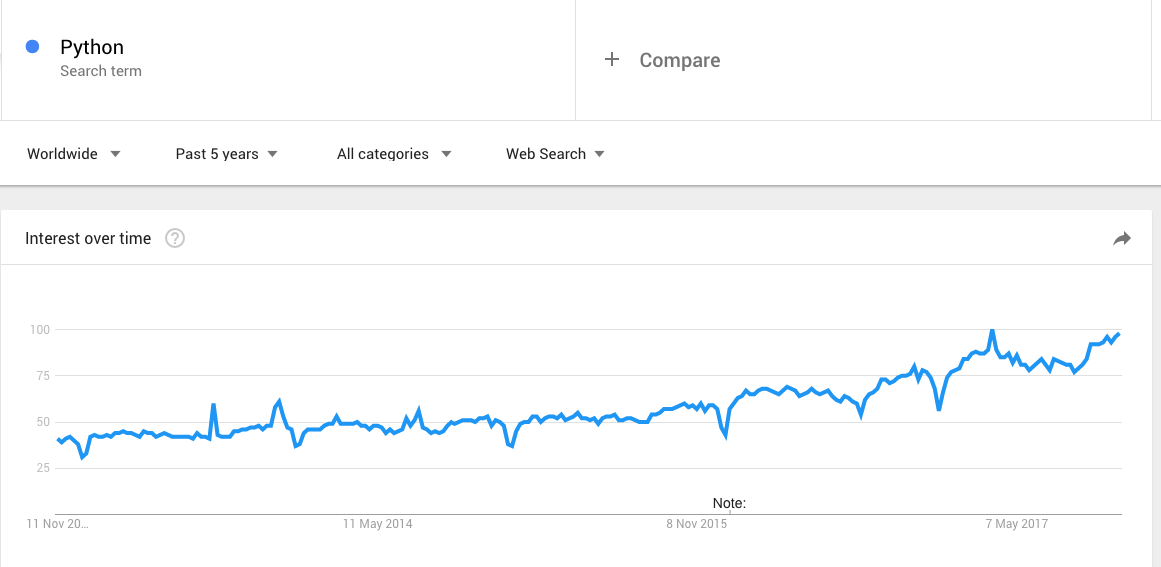Open the Past 5 years time range dropdown

[x=227, y=154]
